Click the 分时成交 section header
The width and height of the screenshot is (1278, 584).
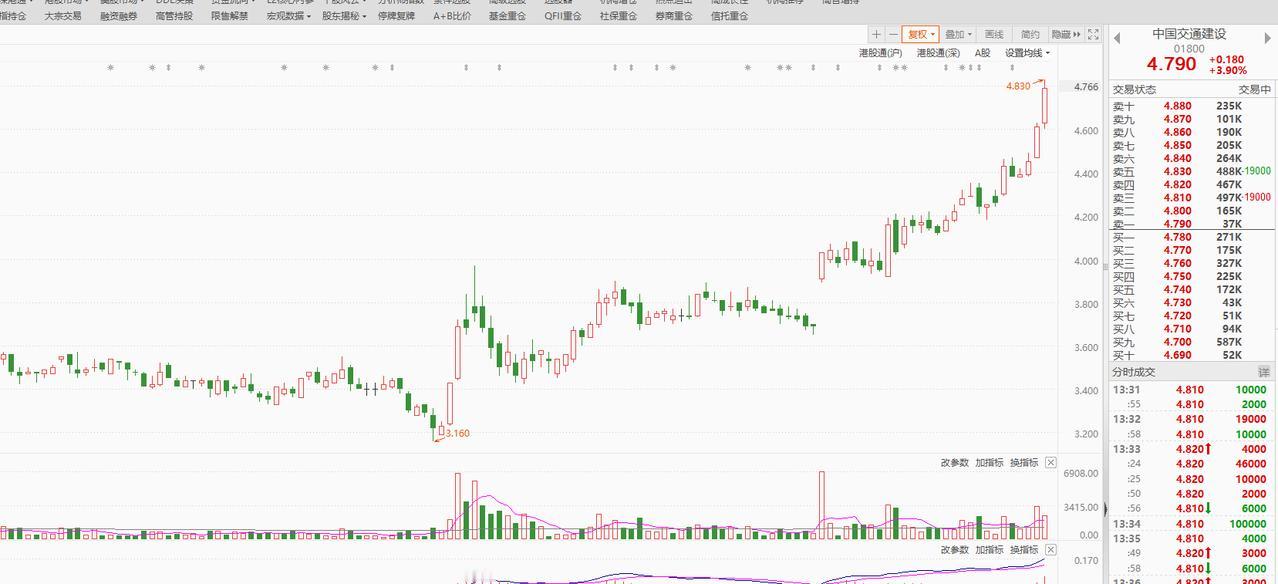pyautogui.click(x=1135, y=372)
